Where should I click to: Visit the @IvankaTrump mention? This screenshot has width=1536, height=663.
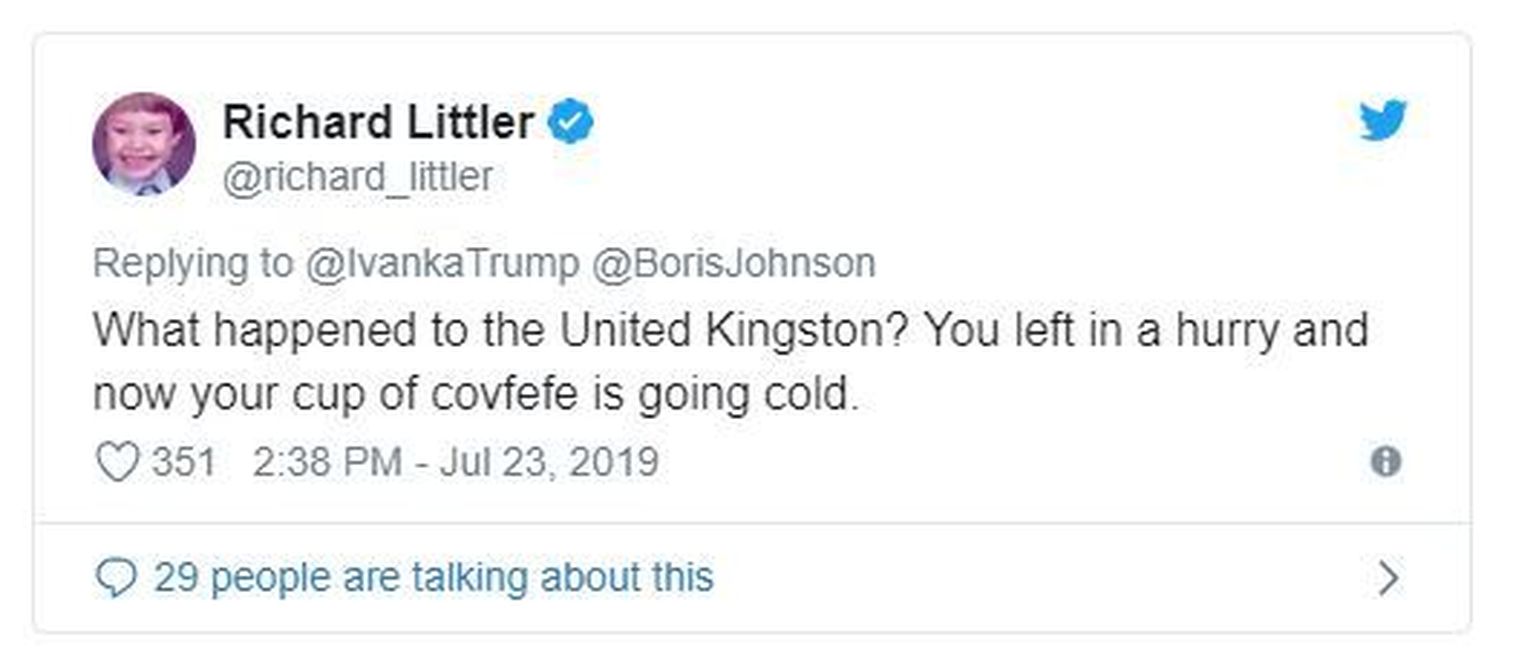[441, 263]
